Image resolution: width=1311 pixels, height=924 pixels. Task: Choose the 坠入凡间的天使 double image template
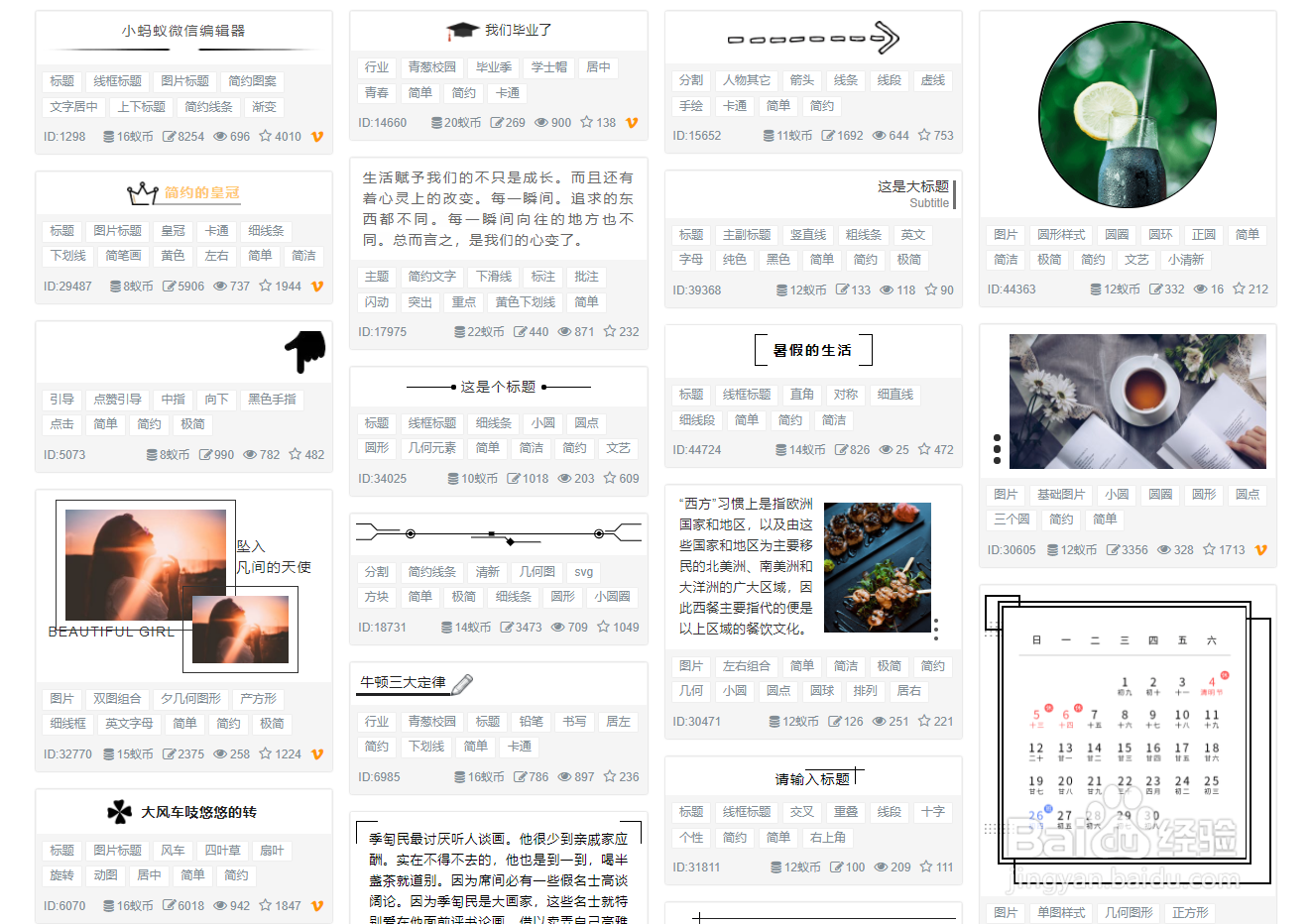[x=179, y=585]
